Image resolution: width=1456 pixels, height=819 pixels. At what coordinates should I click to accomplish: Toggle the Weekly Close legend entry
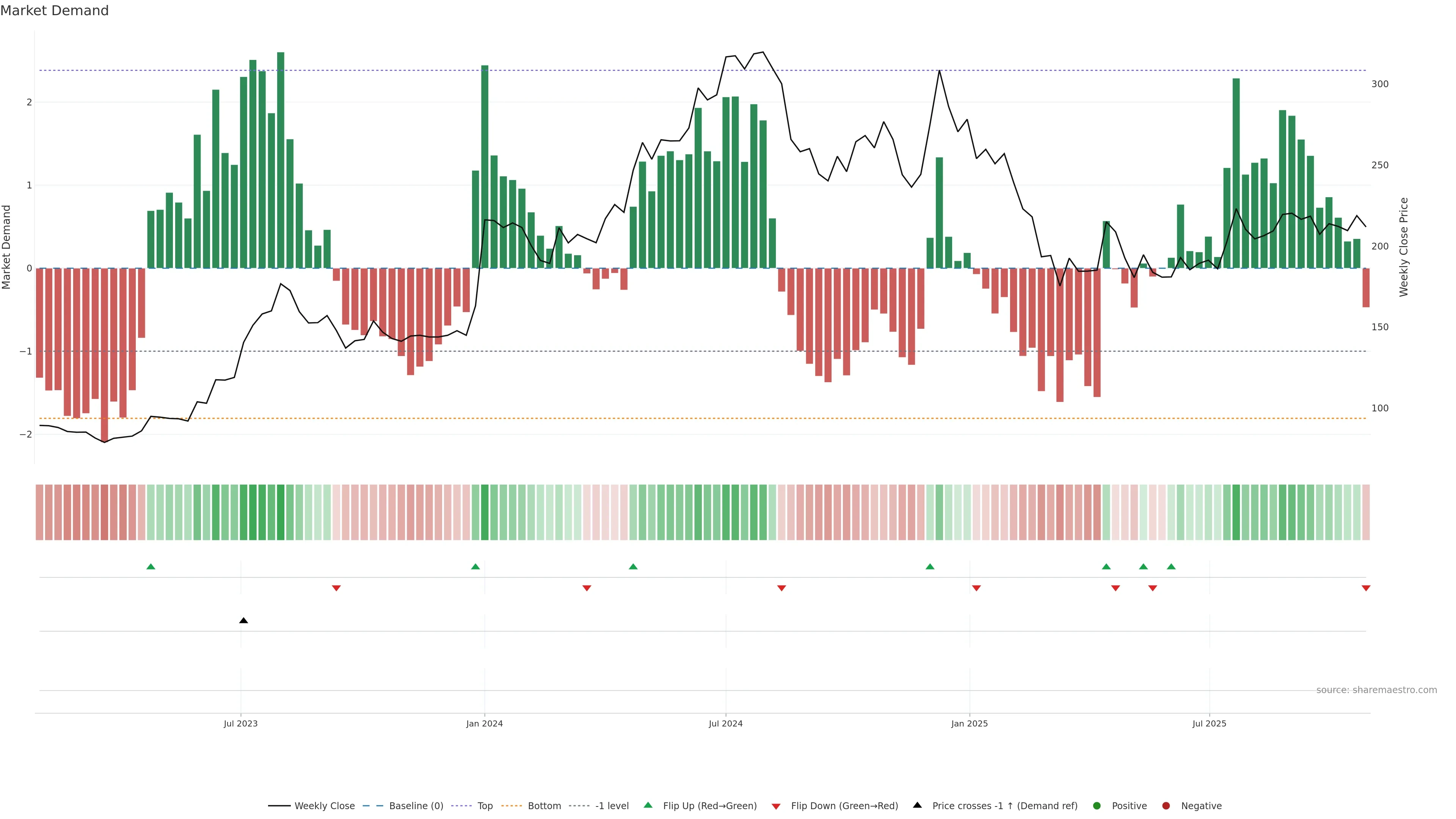coord(325,806)
